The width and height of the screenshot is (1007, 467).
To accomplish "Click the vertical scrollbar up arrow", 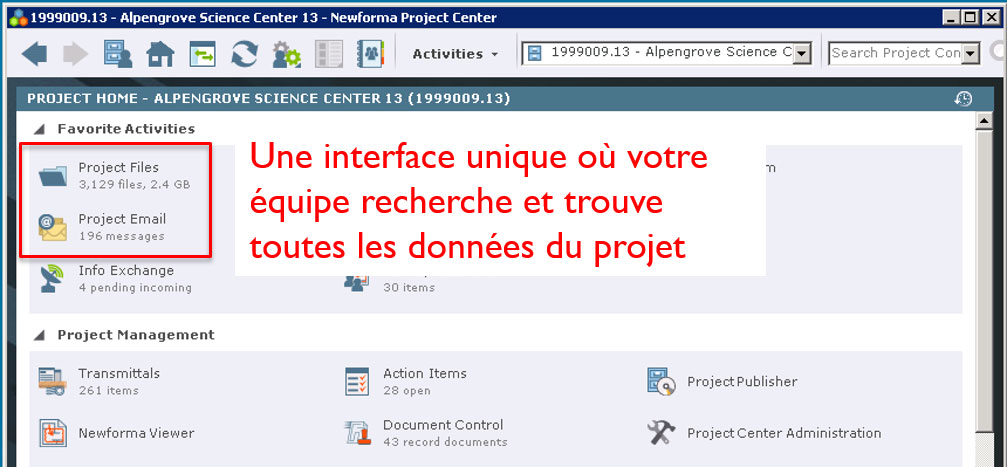I will click(x=983, y=121).
